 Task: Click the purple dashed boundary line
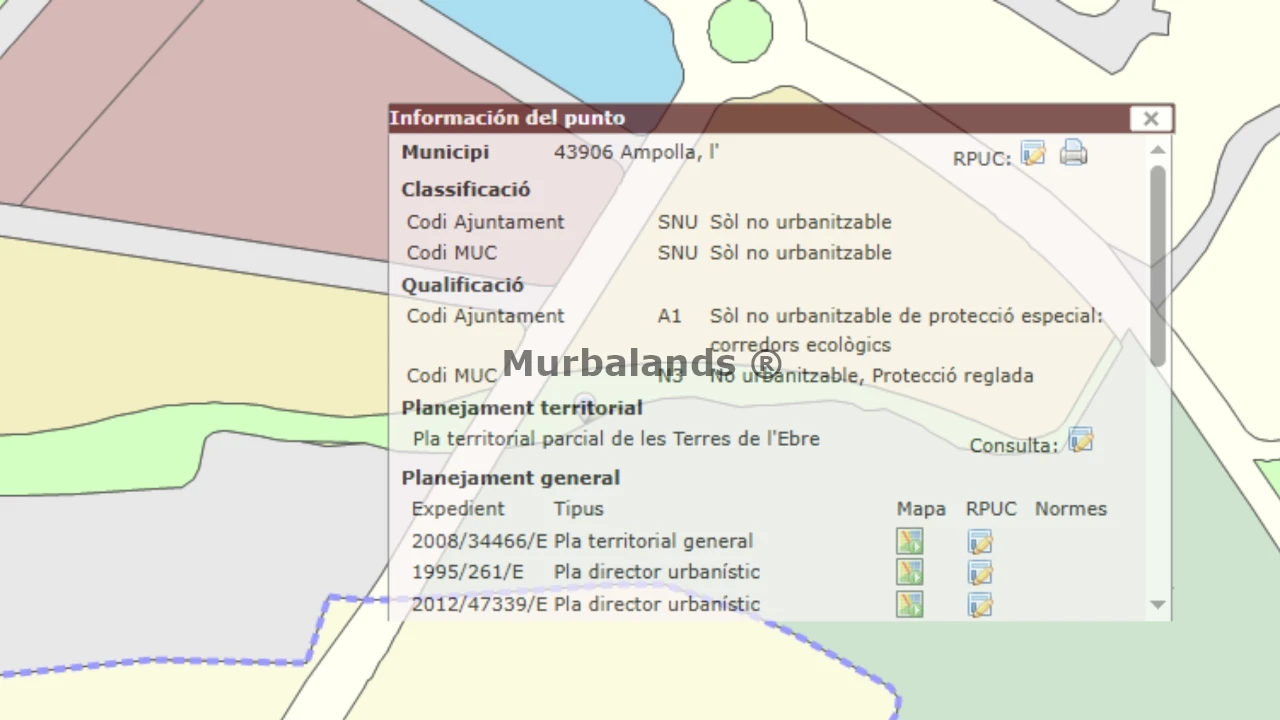click(x=150, y=662)
